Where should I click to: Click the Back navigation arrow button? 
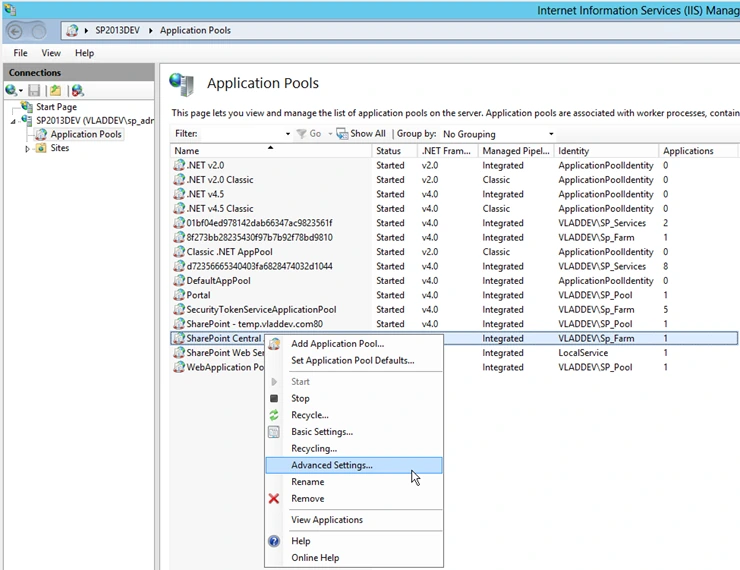tap(15, 32)
